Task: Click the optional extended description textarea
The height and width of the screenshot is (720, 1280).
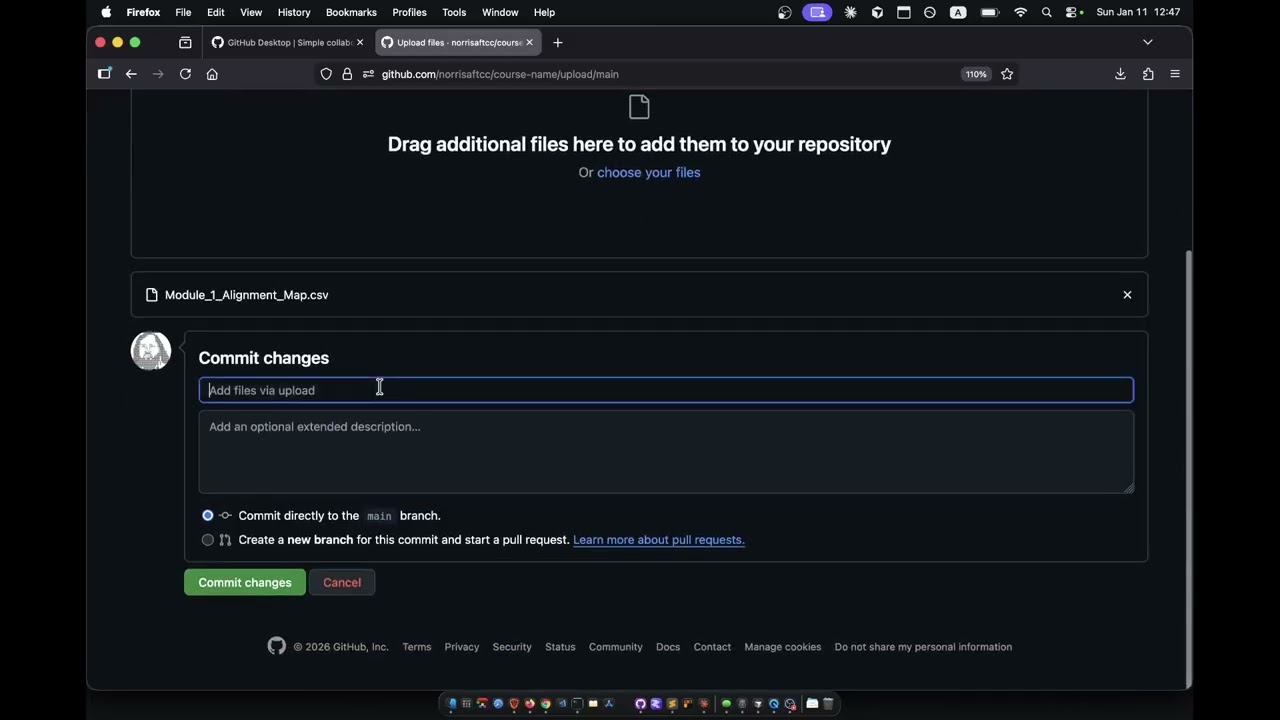Action: click(666, 452)
